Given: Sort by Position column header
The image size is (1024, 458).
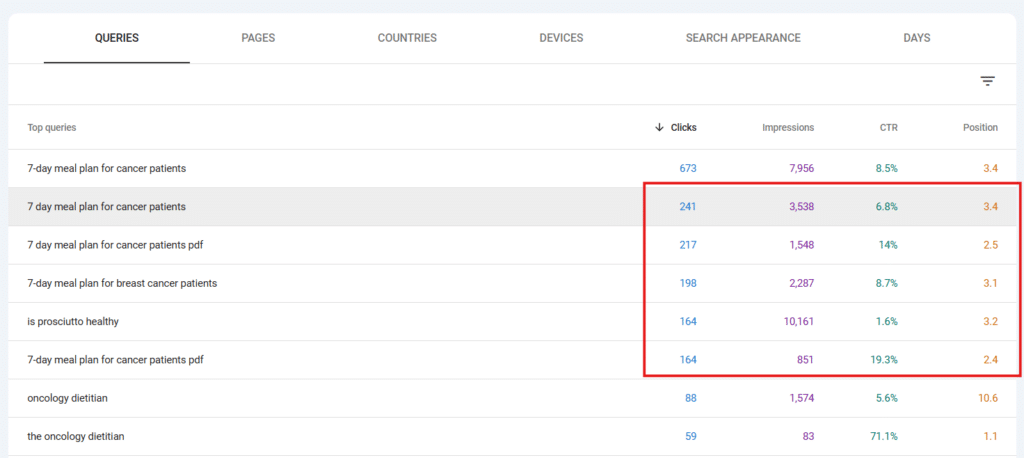Looking at the screenshot, I should [980, 127].
